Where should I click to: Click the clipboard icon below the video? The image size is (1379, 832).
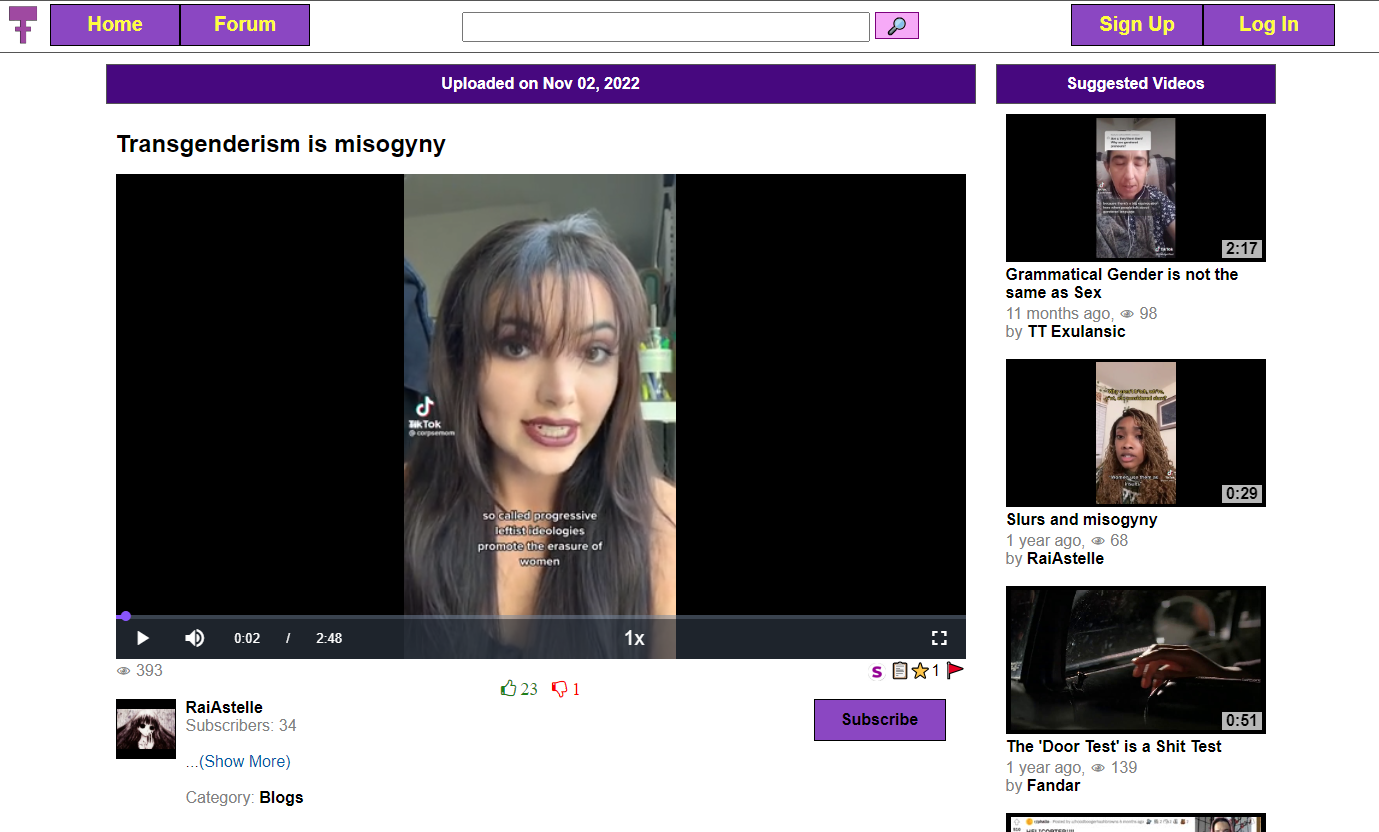[x=900, y=671]
